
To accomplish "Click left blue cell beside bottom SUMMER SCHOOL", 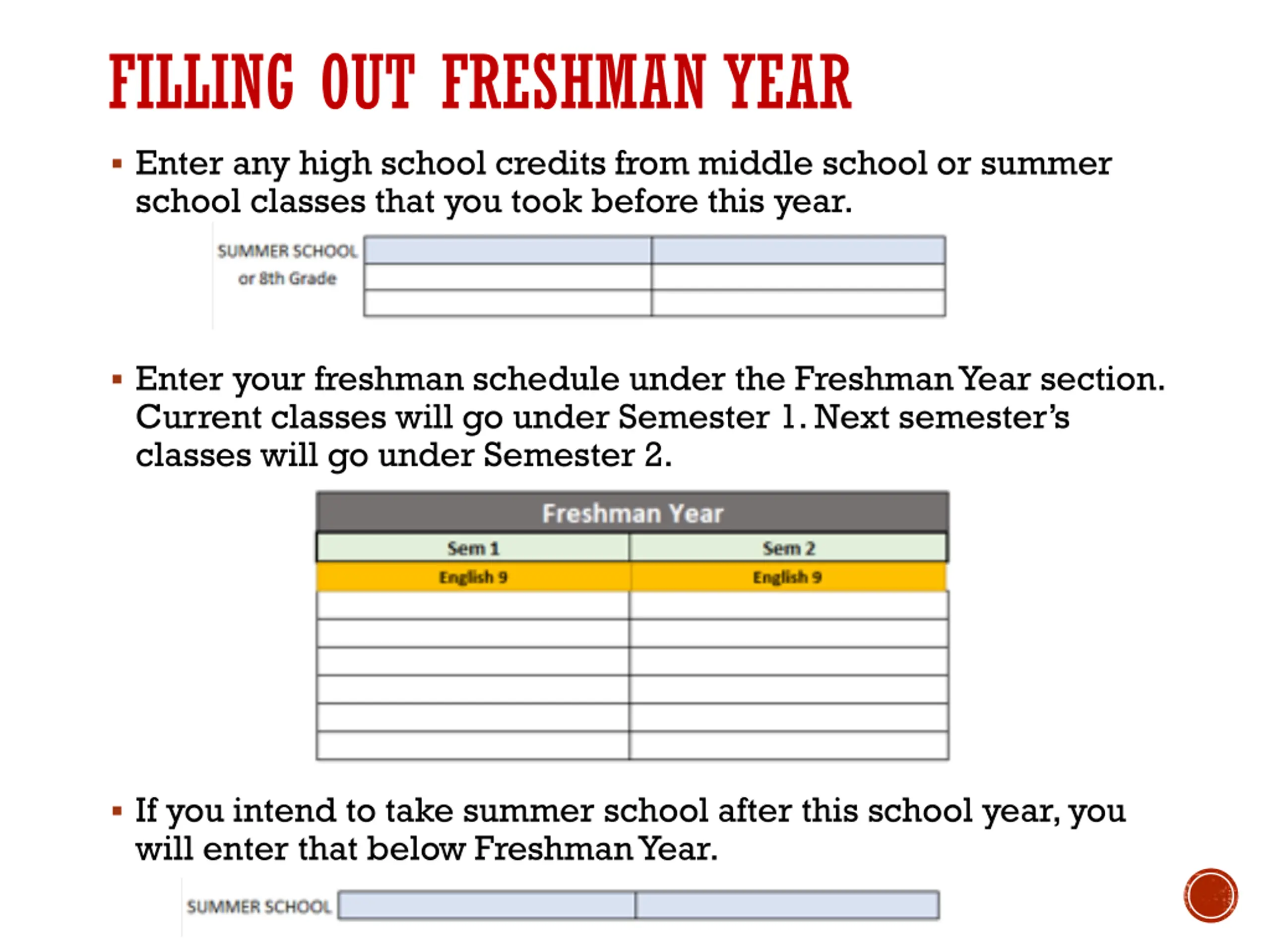I will coord(486,905).
